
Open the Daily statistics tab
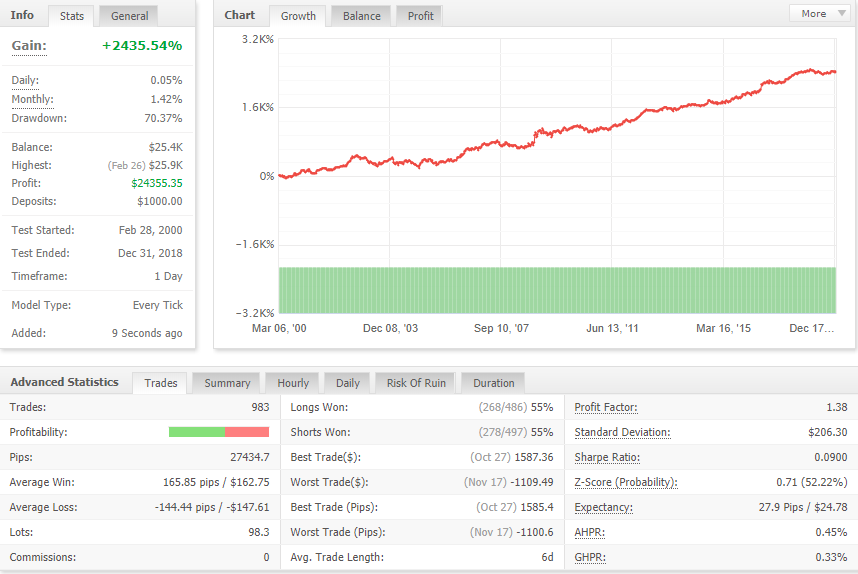(347, 383)
